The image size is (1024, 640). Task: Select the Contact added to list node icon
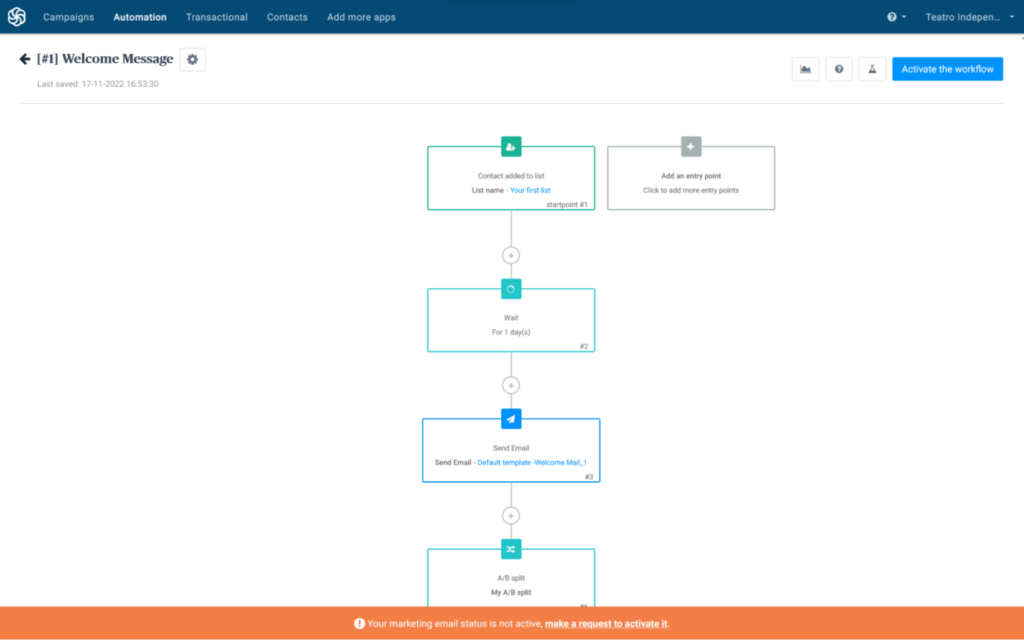click(x=511, y=146)
